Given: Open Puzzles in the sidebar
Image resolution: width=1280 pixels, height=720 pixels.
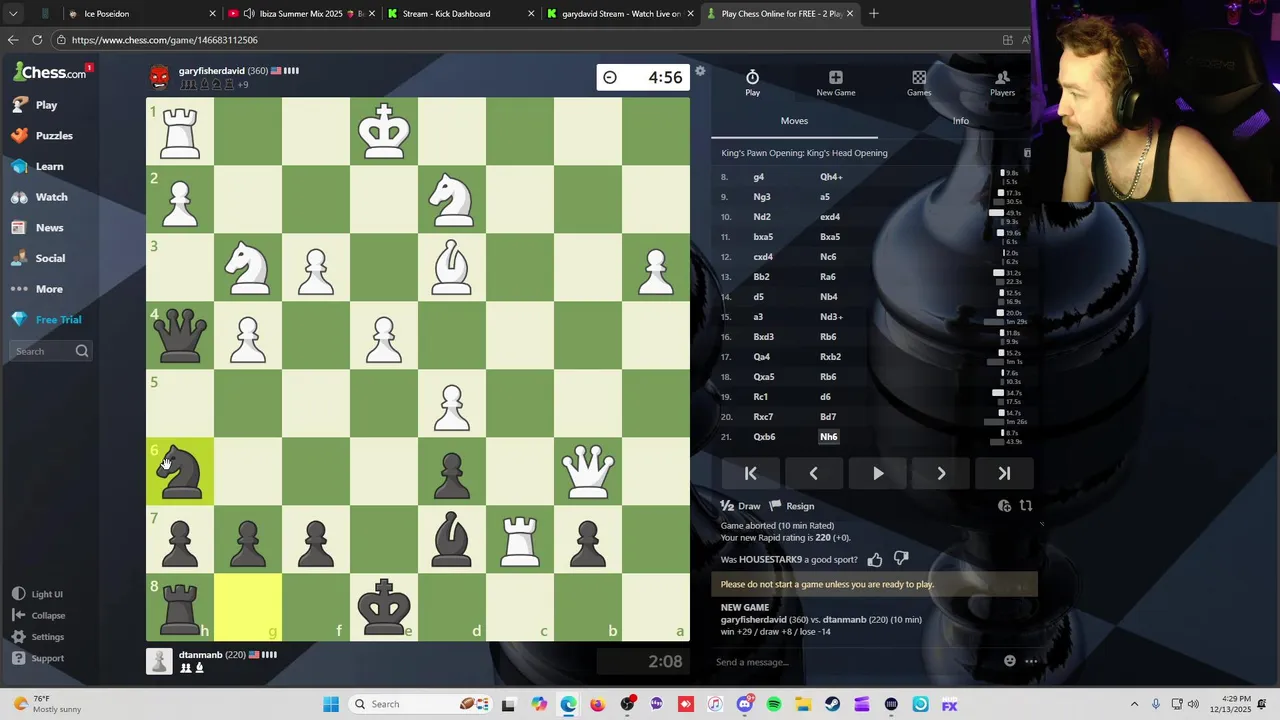Looking at the screenshot, I should (x=43, y=136).
